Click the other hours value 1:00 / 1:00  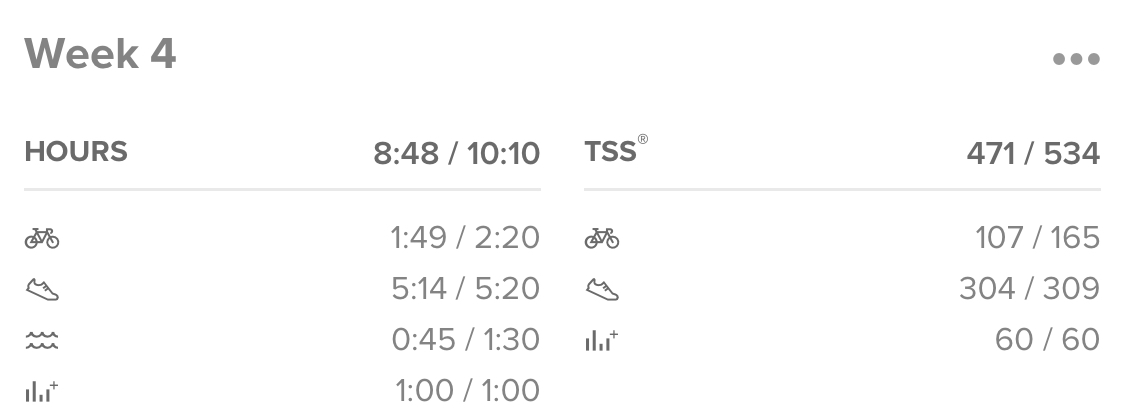[467, 390]
